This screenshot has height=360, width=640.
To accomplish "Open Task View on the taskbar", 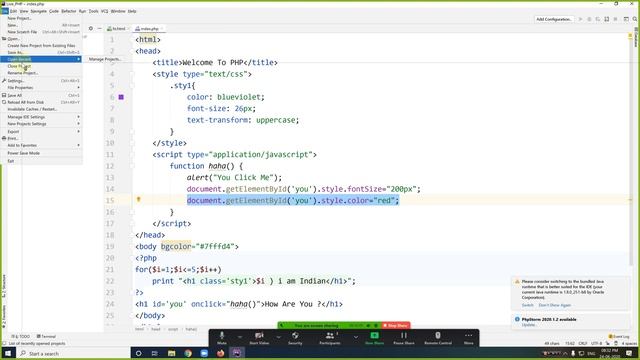I will pyautogui.click(x=155, y=353).
